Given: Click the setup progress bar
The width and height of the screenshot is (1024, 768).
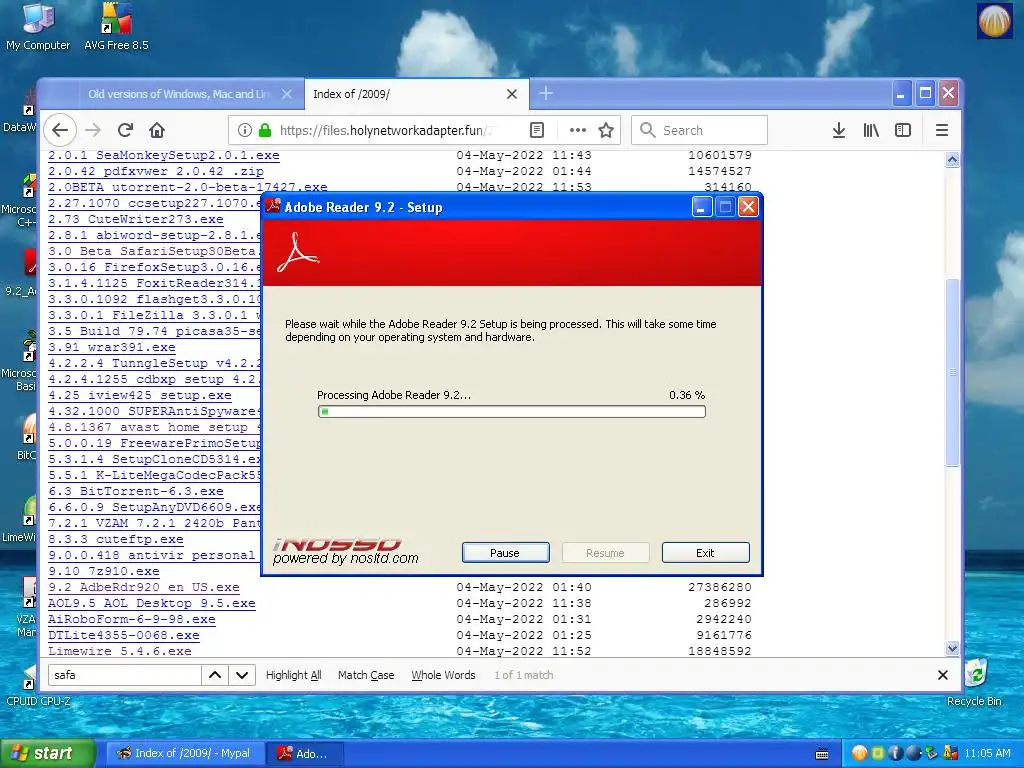Looking at the screenshot, I should [x=511, y=411].
